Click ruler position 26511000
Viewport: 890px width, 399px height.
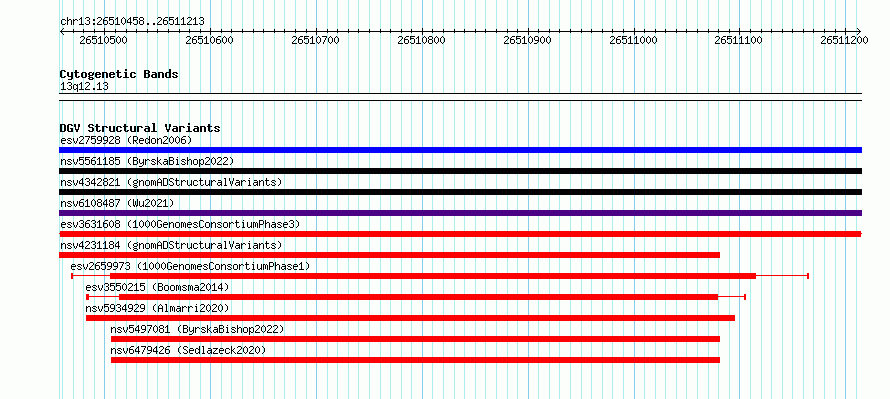[633, 40]
